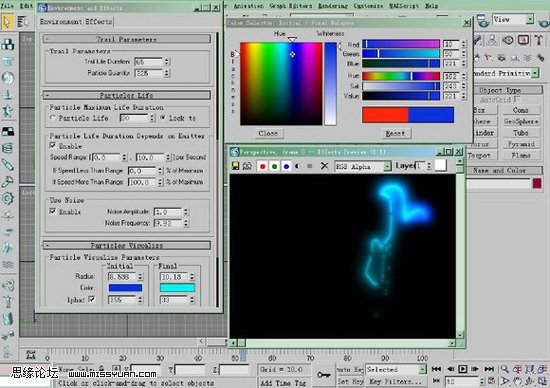Create a Tube primitive
Viewport: 550px width, 388px height.
(x=521, y=133)
